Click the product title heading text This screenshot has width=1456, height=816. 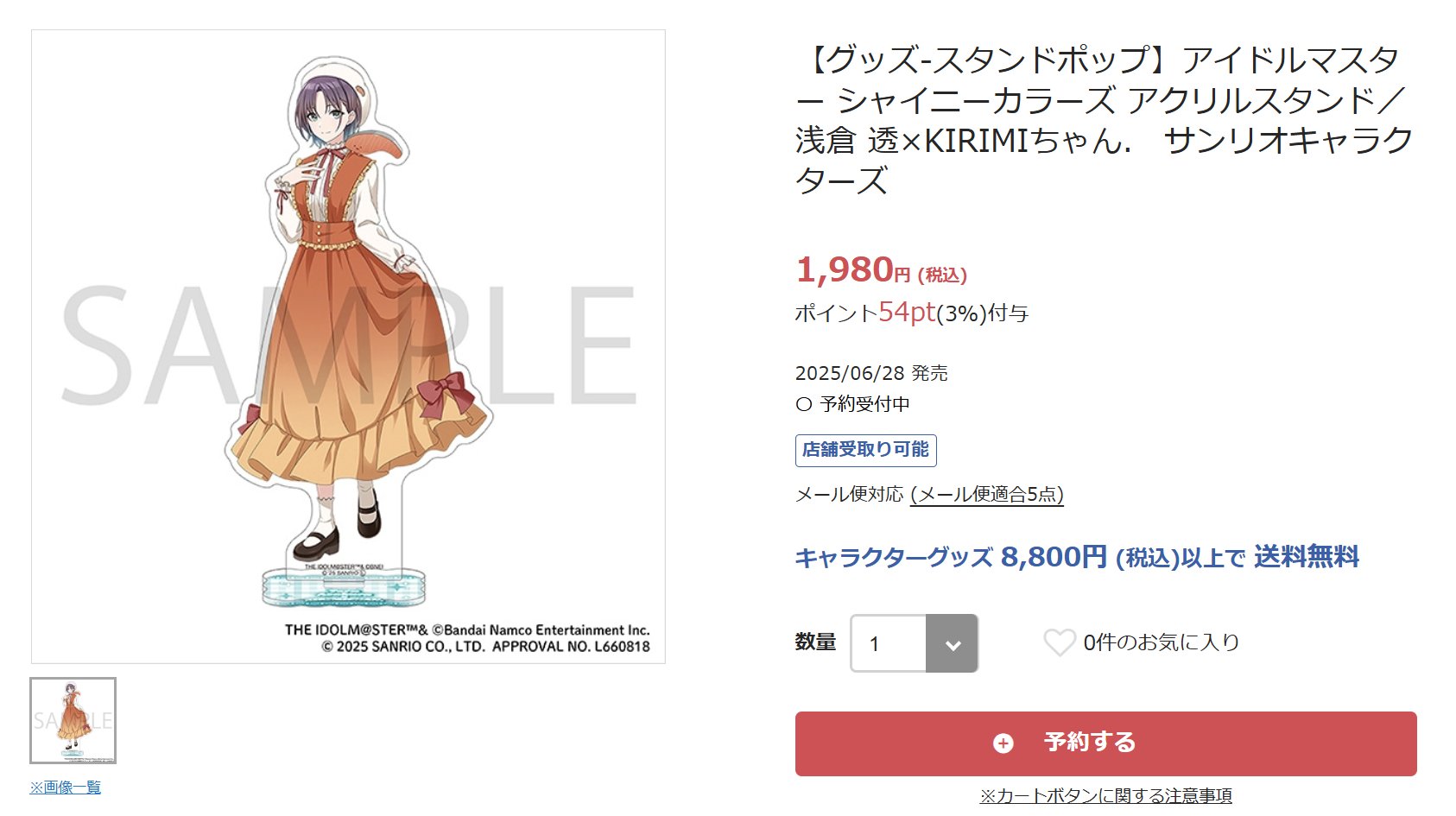point(1104,120)
